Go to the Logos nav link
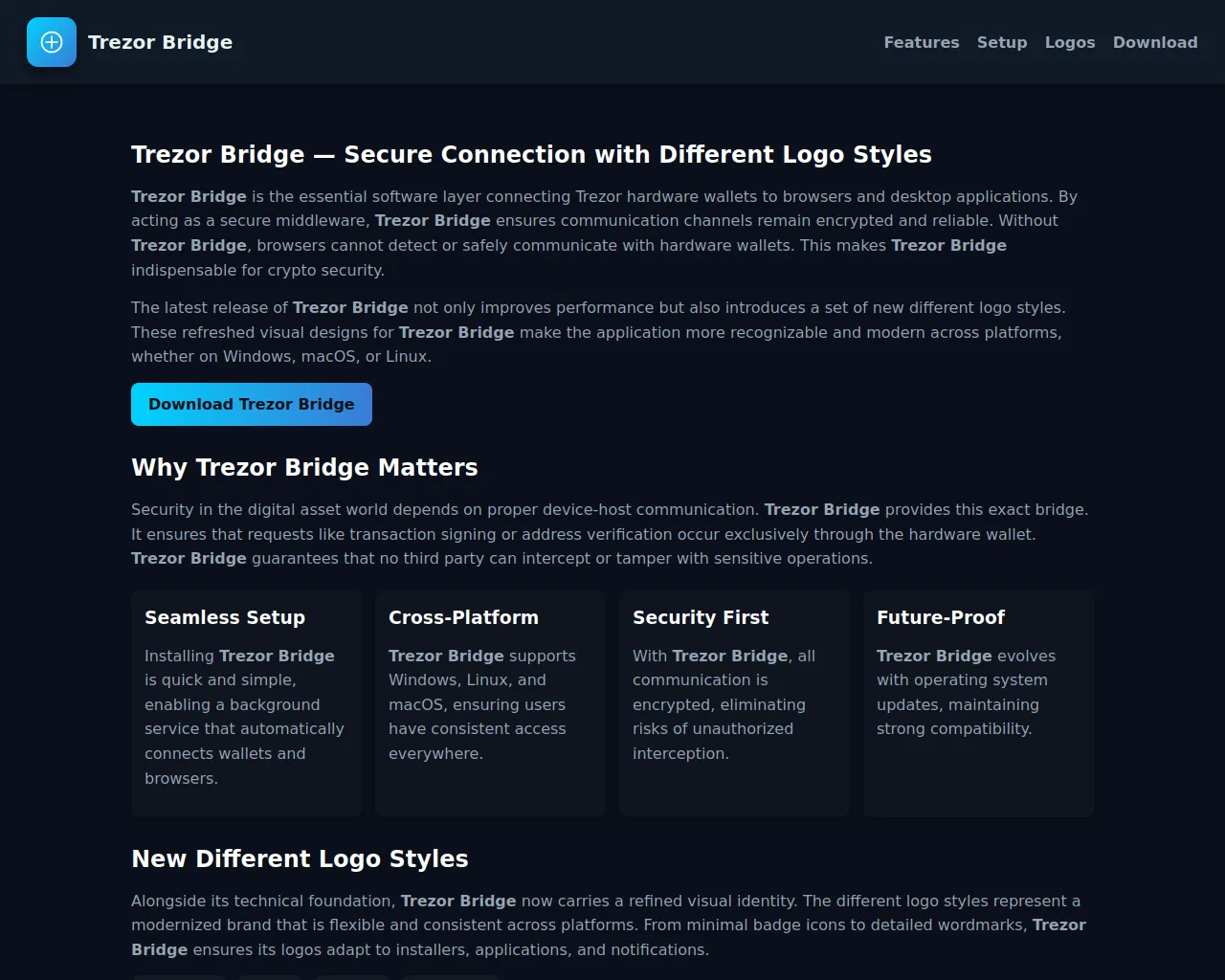This screenshot has width=1225, height=980. click(1070, 42)
